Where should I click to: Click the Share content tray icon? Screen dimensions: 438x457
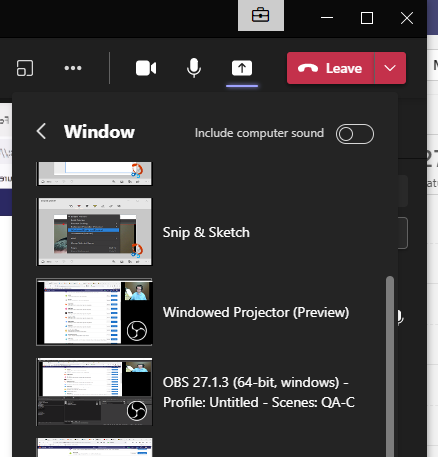[242, 68]
